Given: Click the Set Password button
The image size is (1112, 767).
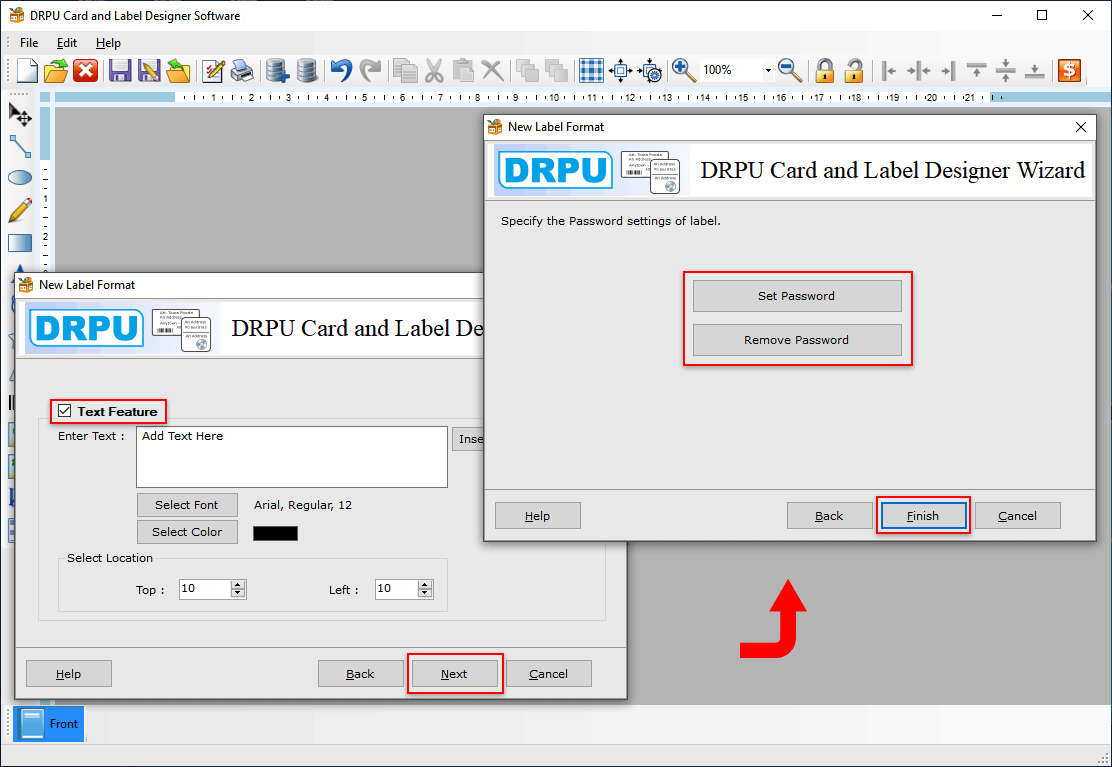Looking at the screenshot, I should coord(796,296).
